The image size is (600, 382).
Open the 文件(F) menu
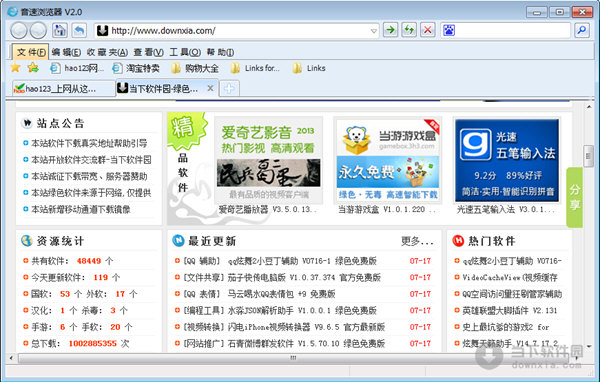point(31,52)
